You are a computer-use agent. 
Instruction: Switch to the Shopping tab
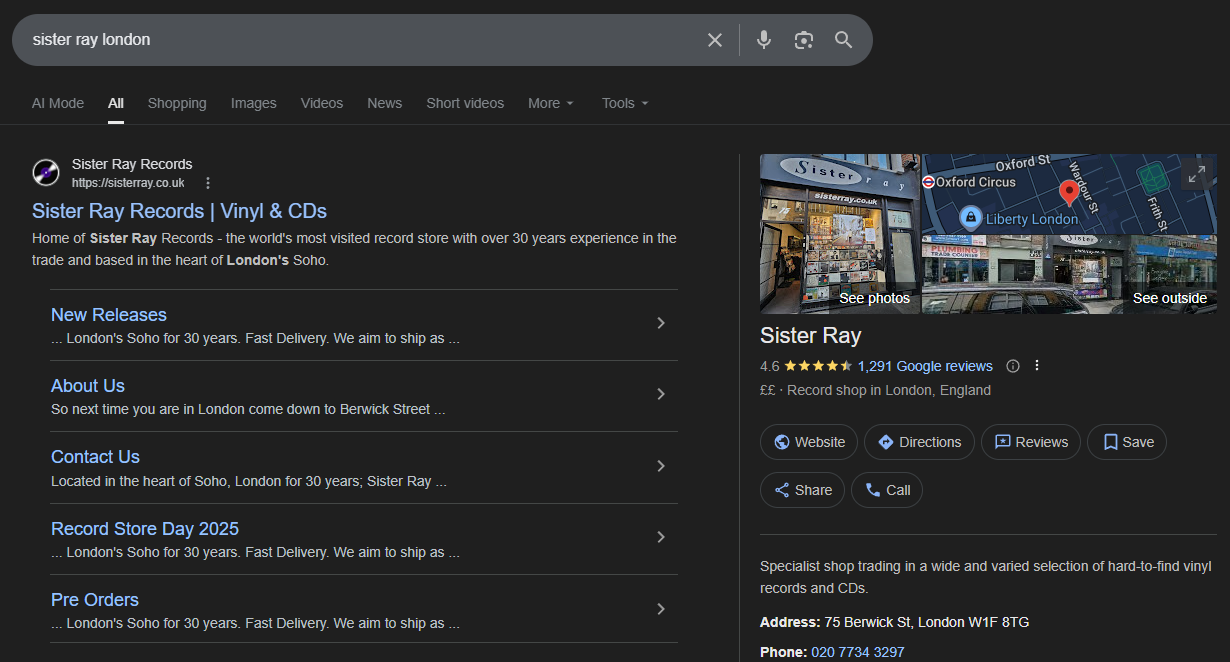177,103
